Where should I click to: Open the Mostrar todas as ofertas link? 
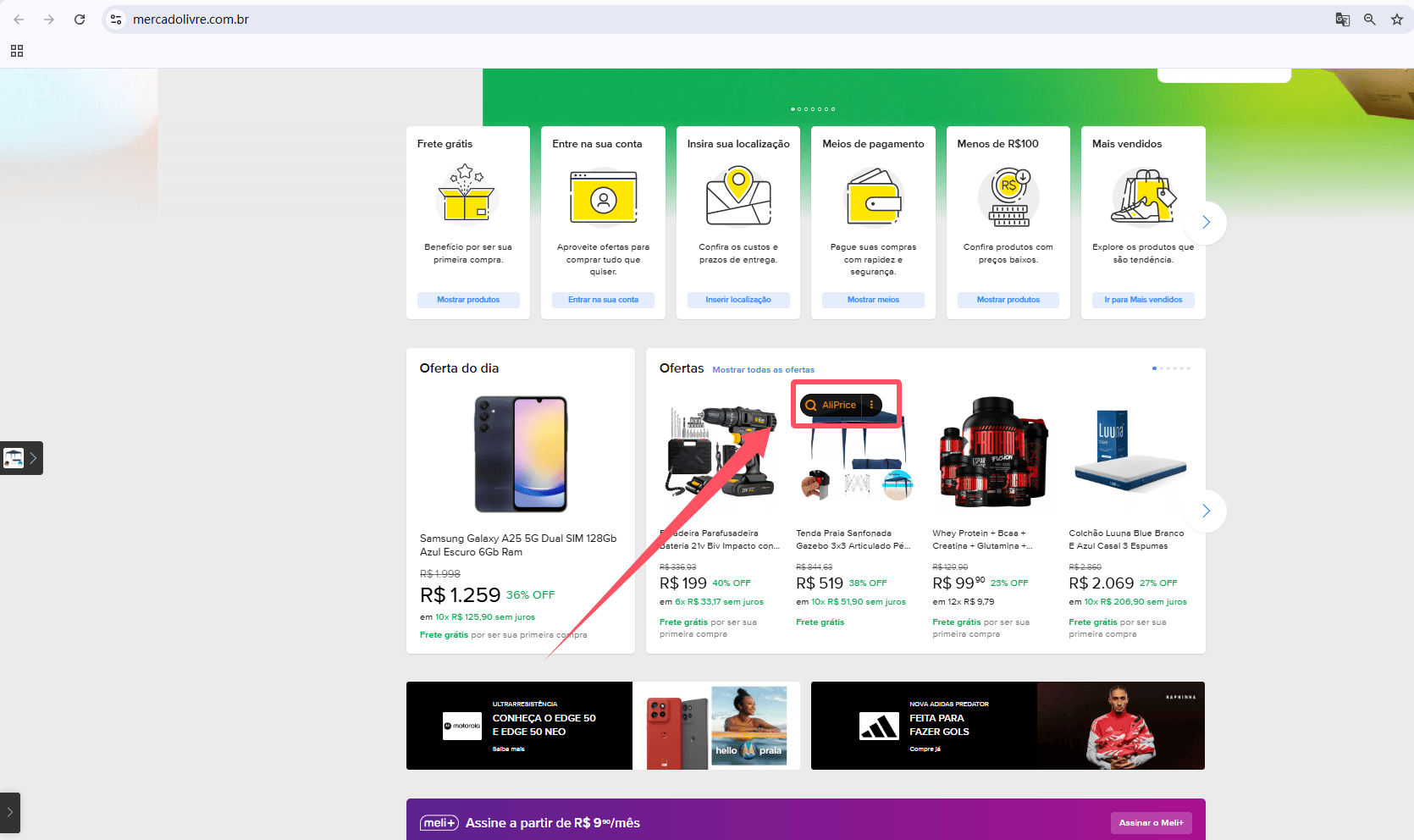[763, 370]
